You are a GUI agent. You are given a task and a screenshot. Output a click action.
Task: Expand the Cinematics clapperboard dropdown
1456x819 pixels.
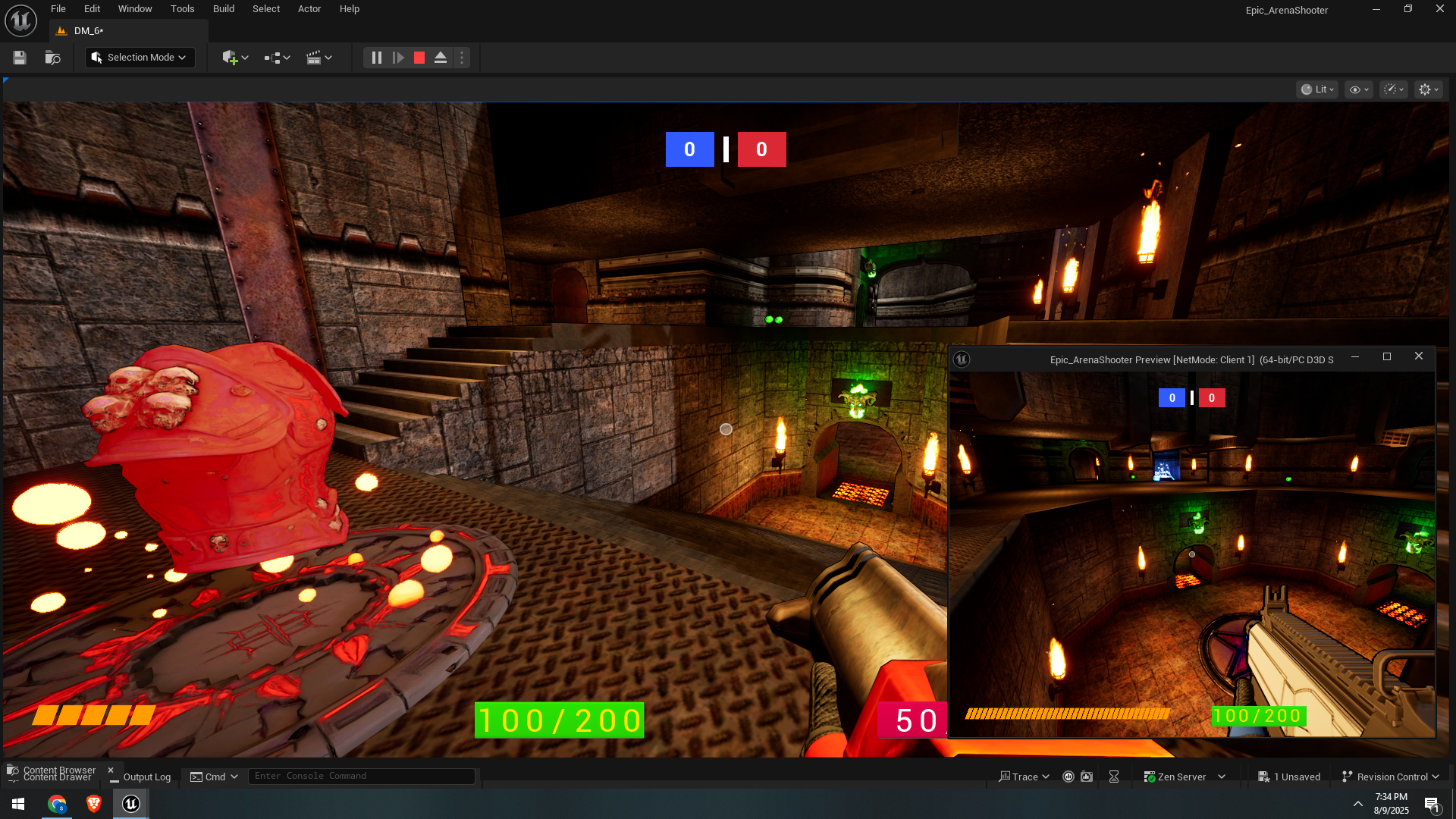(319, 58)
